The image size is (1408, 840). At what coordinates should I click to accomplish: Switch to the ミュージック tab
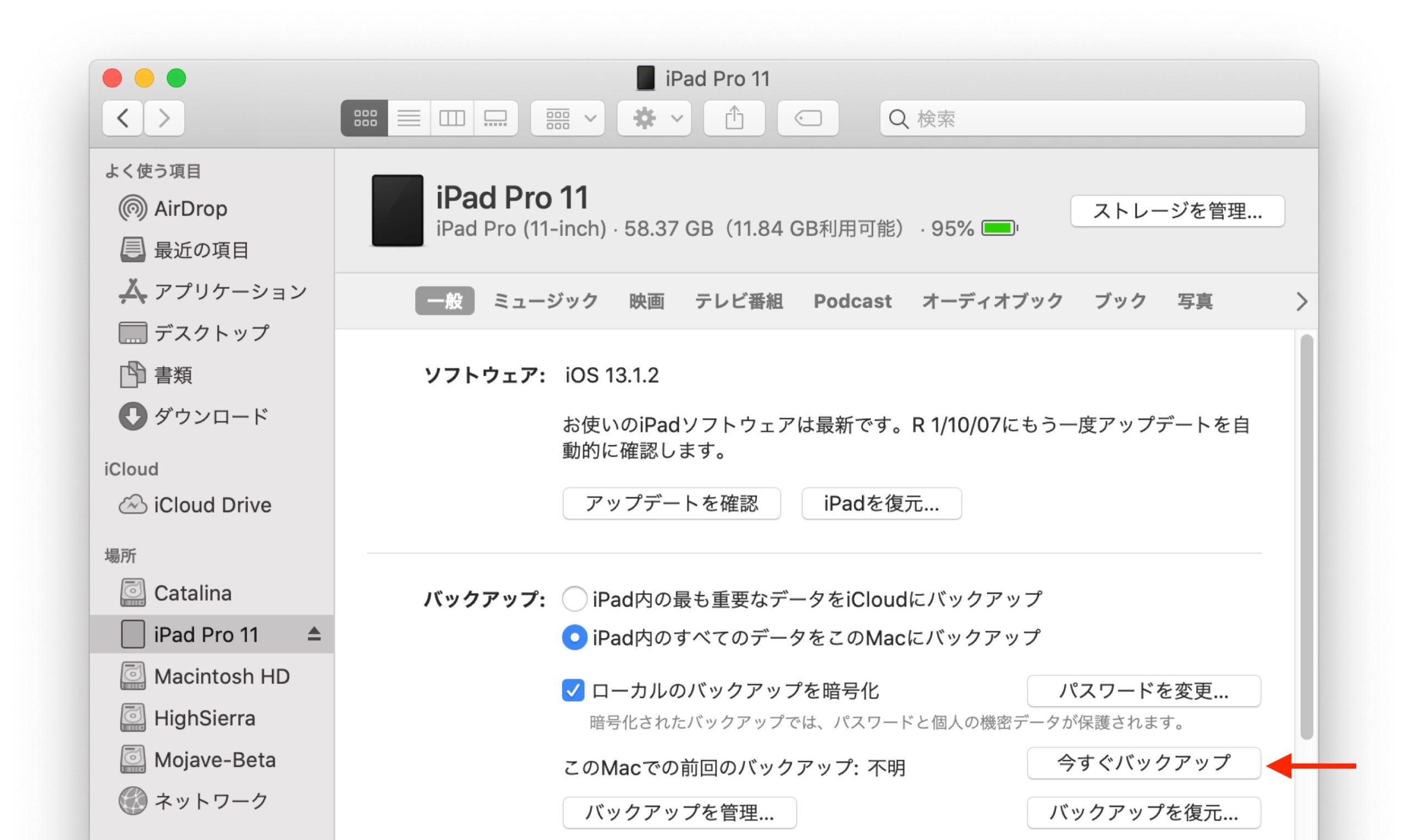[x=546, y=301]
